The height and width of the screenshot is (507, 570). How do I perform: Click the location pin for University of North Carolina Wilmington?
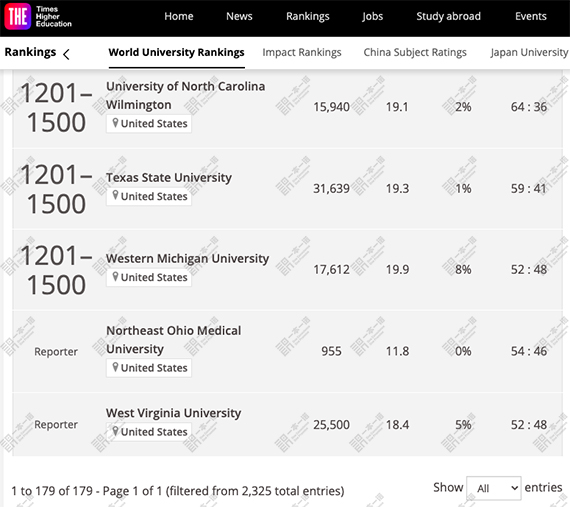click(115, 123)
